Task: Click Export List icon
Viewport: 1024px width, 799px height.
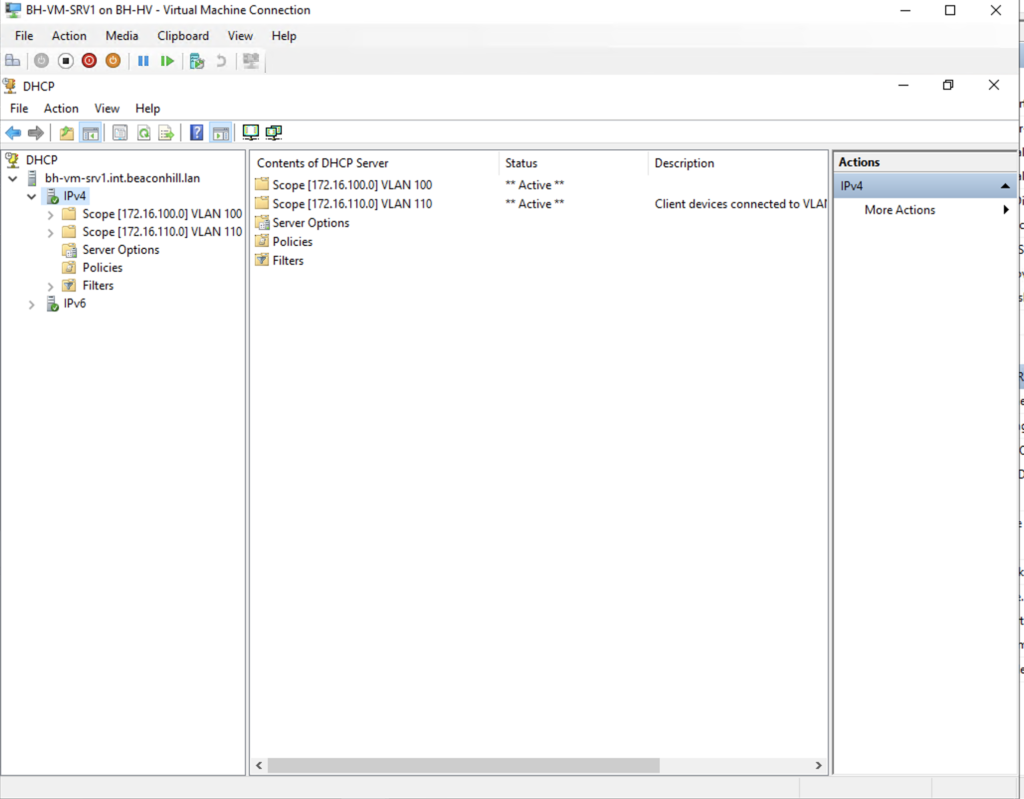Action: [167, 133]
